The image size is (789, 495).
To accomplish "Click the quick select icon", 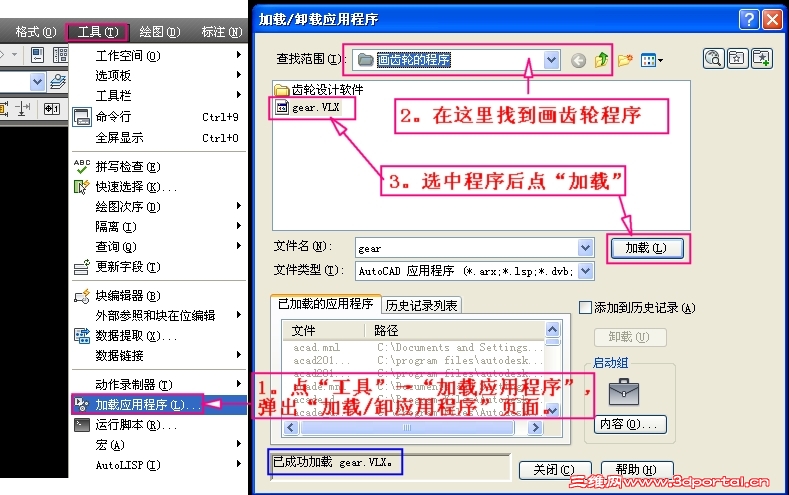I will tap(82, 187).
